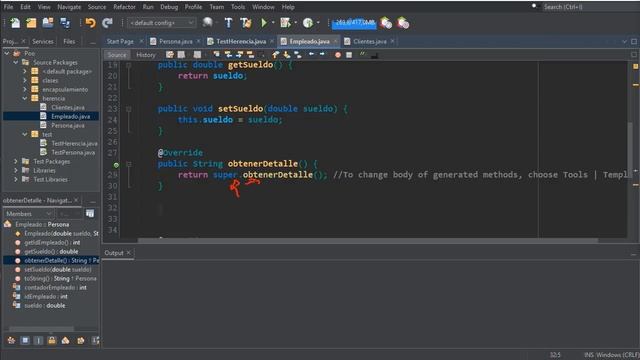Expand the Test Packages node

(16, 161)
